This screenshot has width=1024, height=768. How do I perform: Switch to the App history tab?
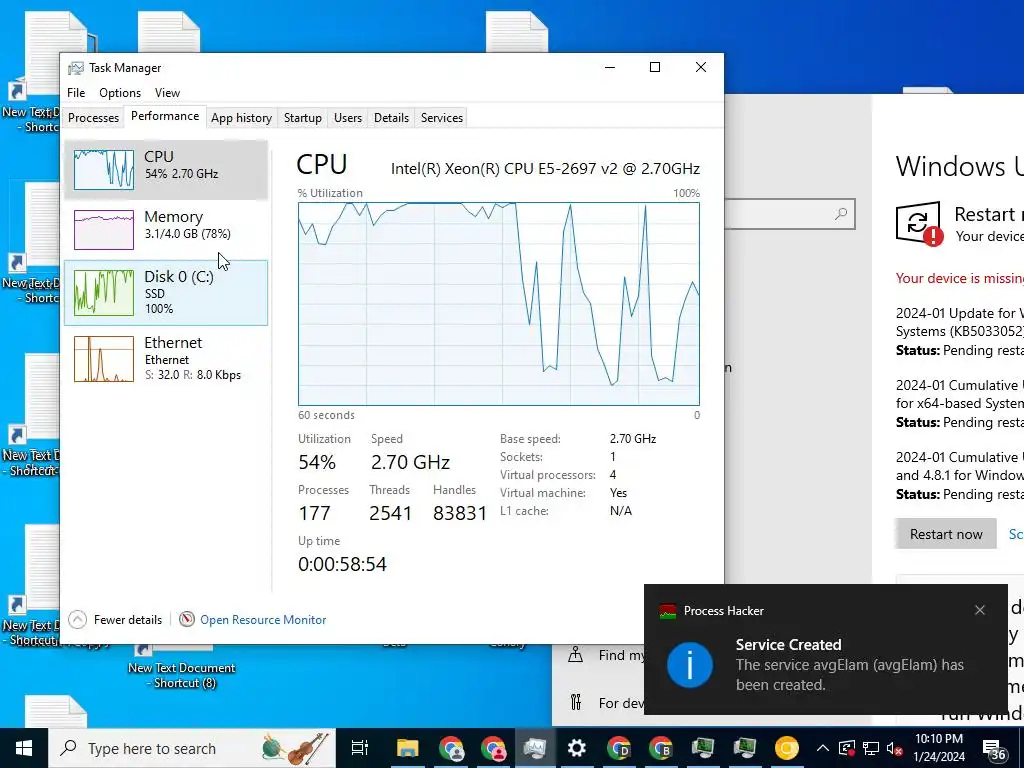(x=241, y=118)
